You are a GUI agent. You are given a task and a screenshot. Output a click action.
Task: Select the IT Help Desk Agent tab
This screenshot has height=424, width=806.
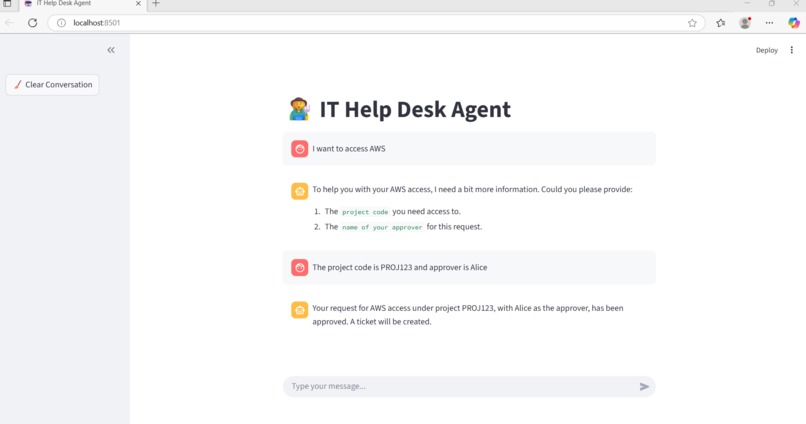pyautogui.click(x=82, y=4)
